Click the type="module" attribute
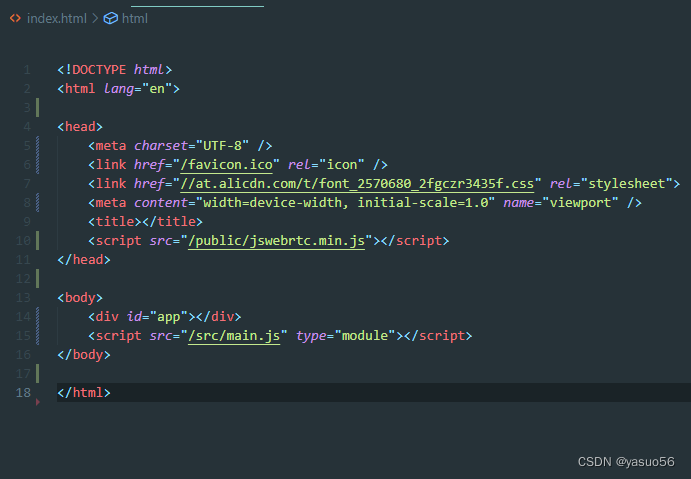Screen dimensions: 691x479 point(346,336)
